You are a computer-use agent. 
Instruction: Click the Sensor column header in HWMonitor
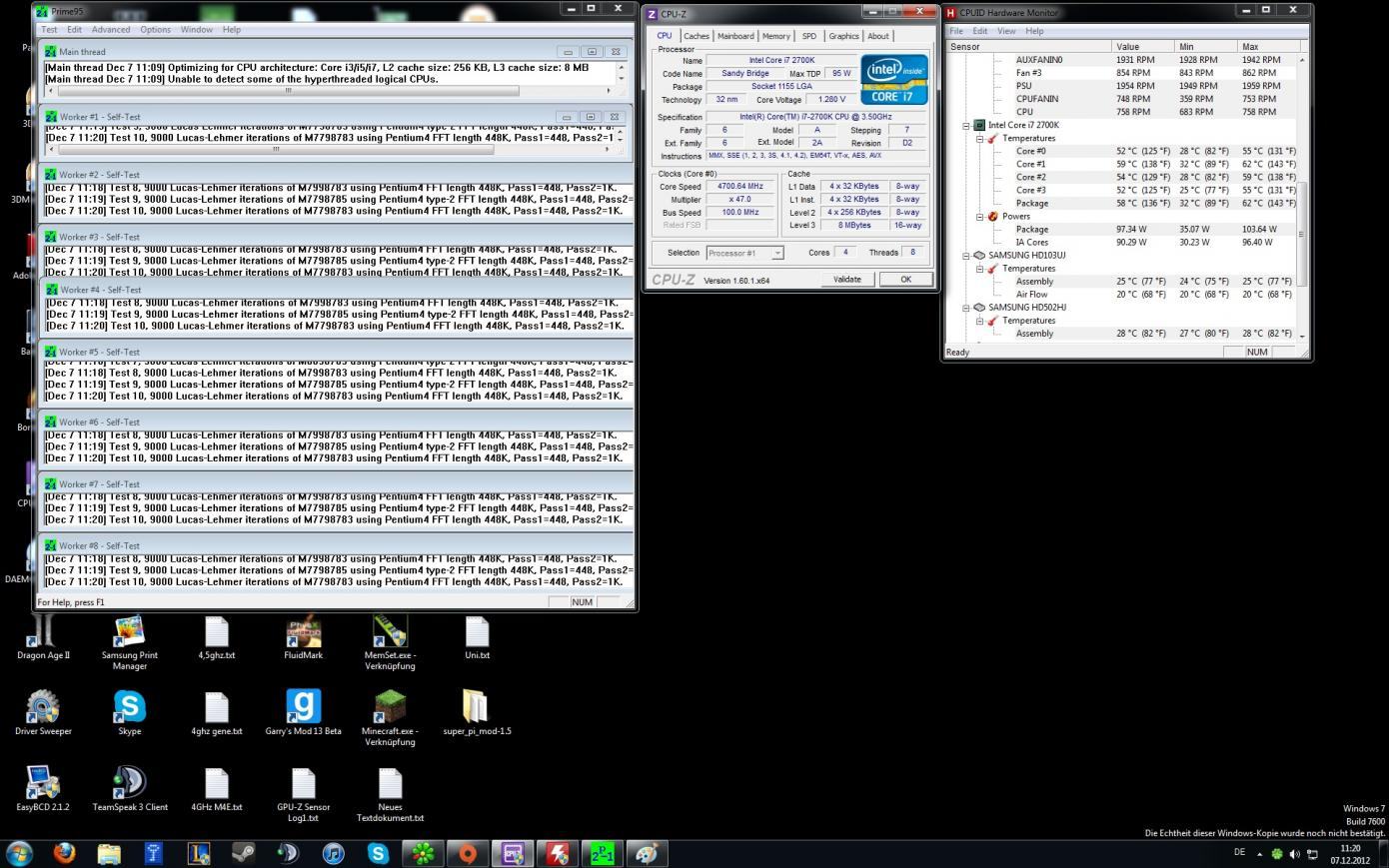pyautogui.click(x=1028, y=47)
